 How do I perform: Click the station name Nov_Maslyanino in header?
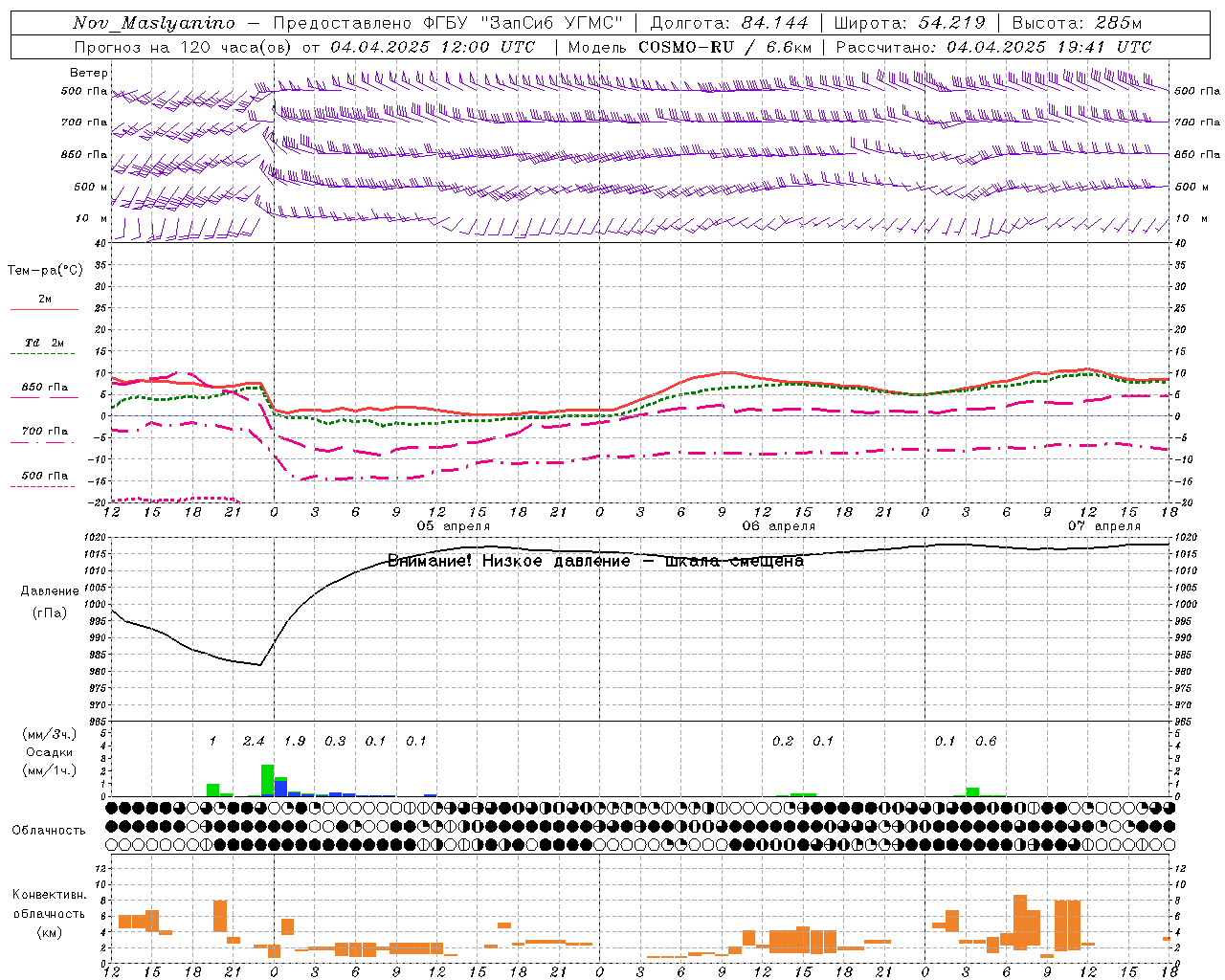pyautogui.click(x=154, y=23)
